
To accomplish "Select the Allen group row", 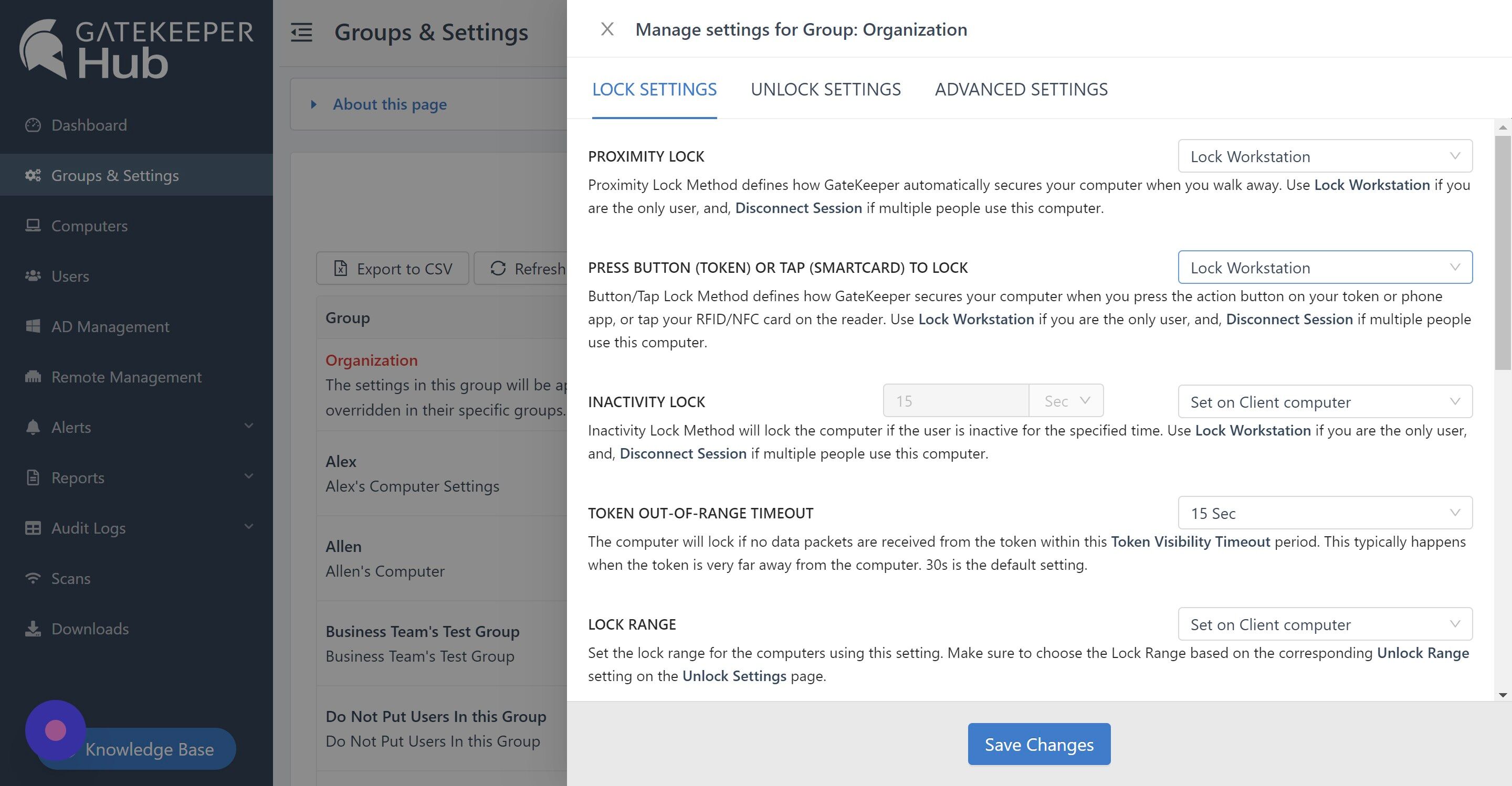I will pyautogui.click(x=442, y=559).
